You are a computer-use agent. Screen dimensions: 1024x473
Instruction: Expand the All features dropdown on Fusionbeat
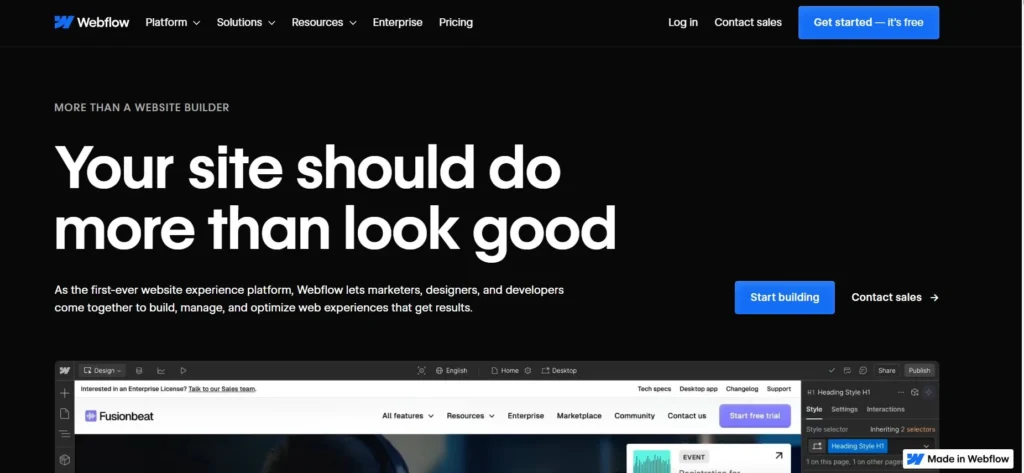tap(408, 416)
